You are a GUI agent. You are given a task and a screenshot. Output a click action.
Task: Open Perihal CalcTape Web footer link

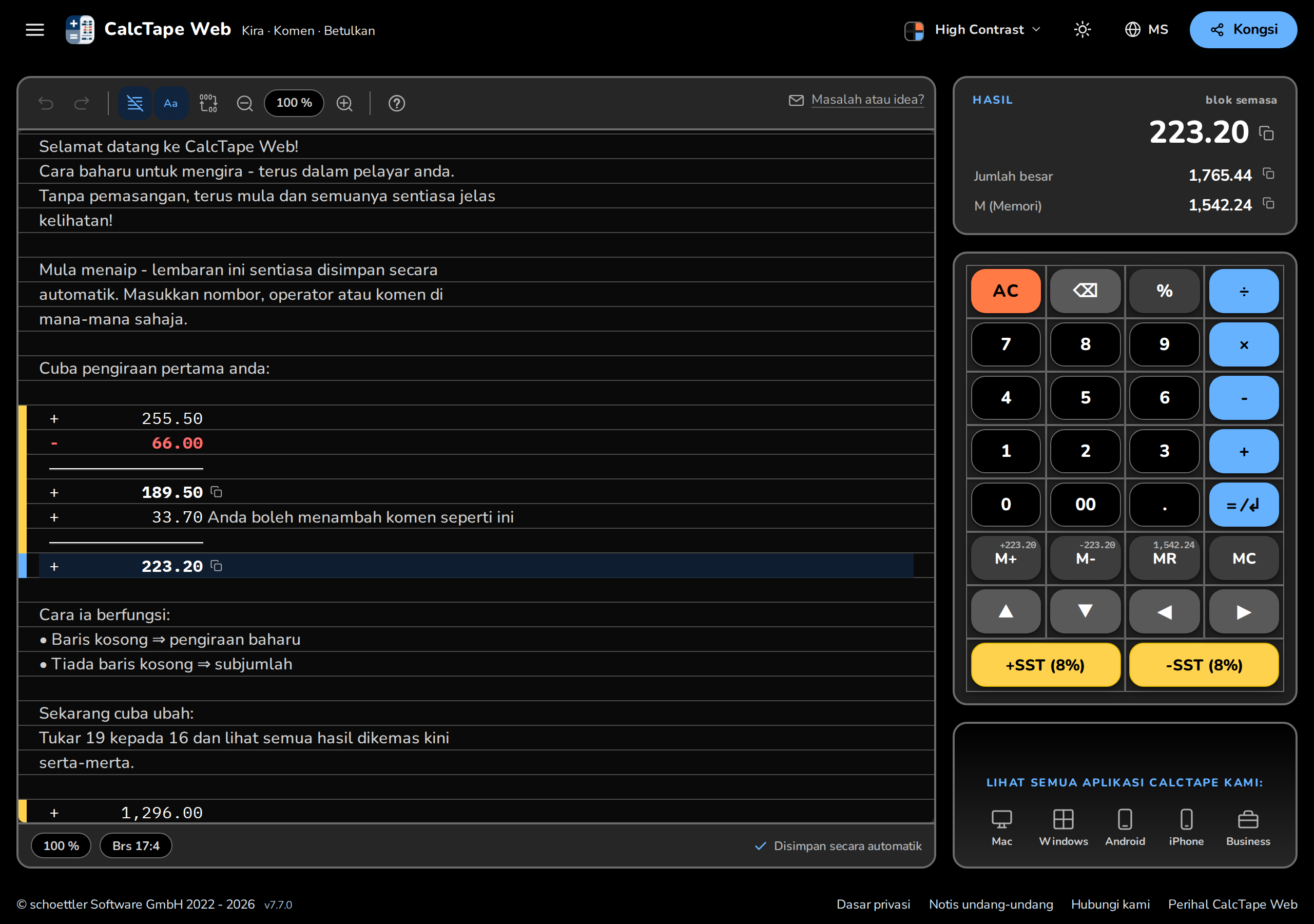1232,904
